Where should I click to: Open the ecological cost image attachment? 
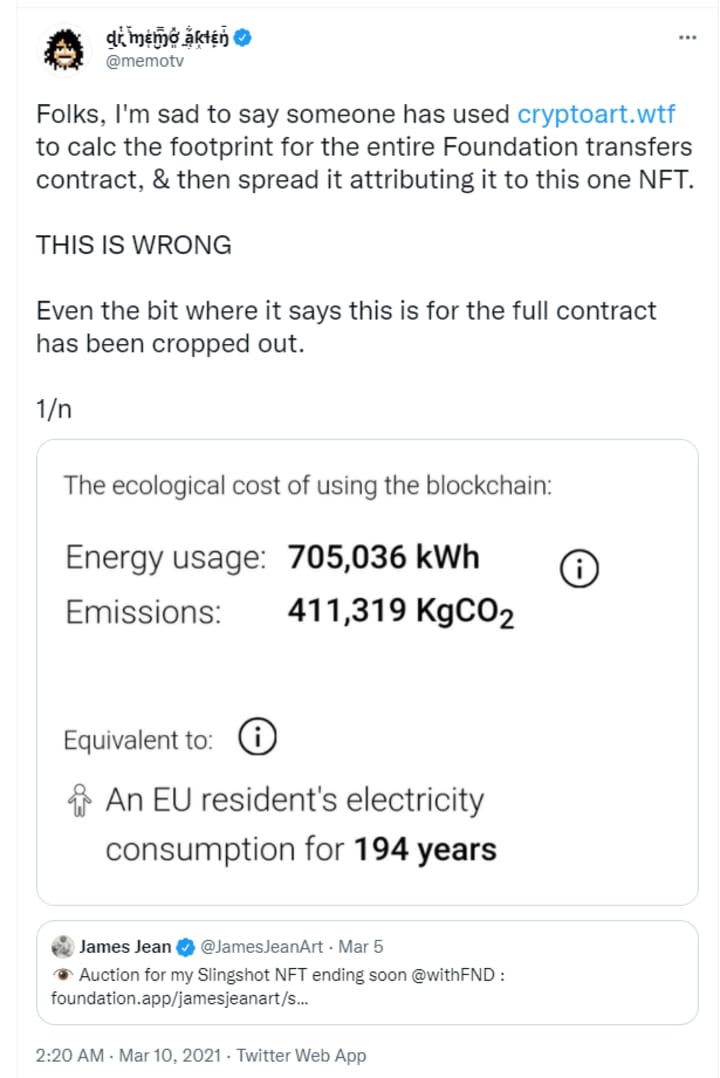coord(367,672)
